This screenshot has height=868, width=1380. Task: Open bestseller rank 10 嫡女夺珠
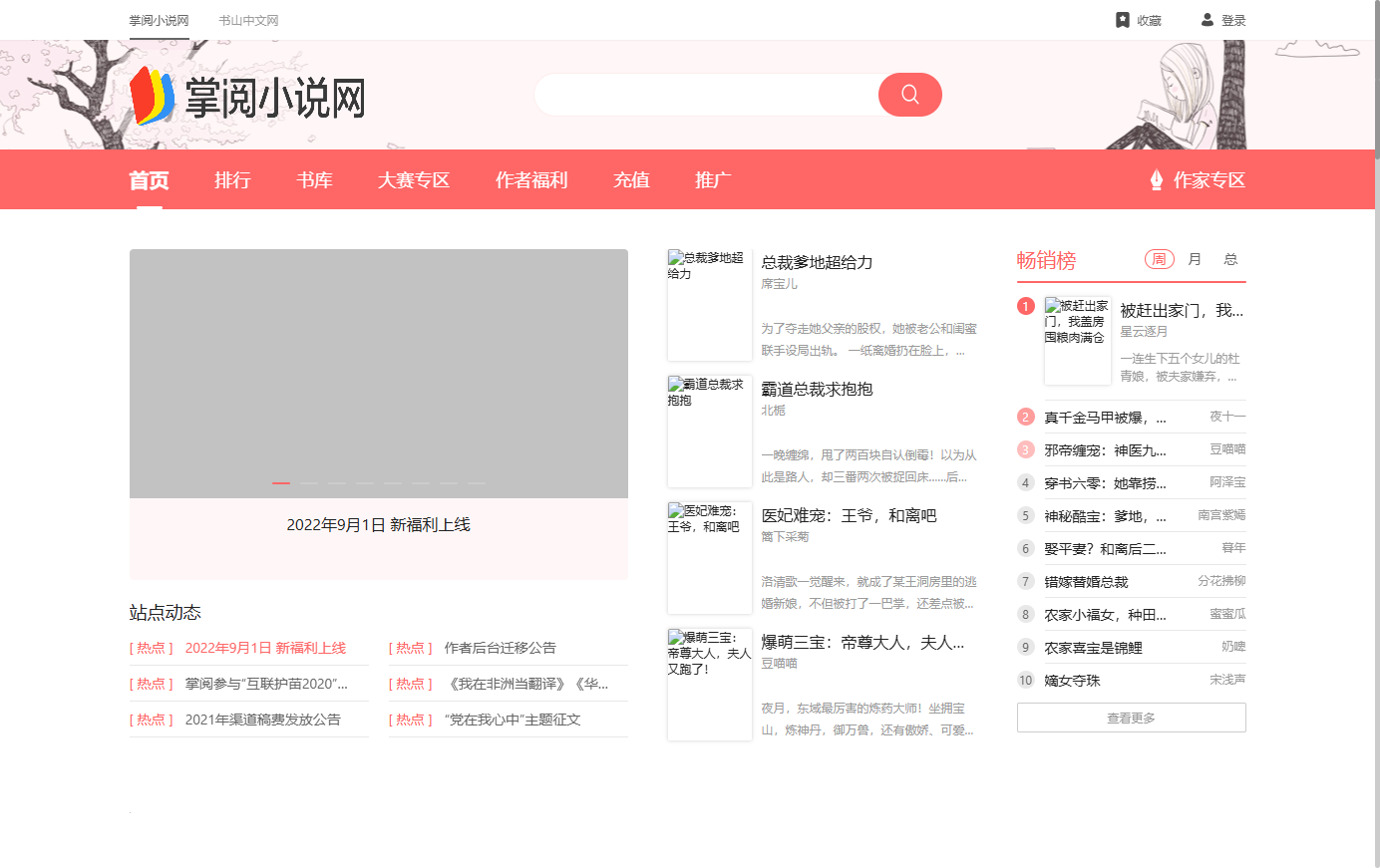tap(1072, 681)
